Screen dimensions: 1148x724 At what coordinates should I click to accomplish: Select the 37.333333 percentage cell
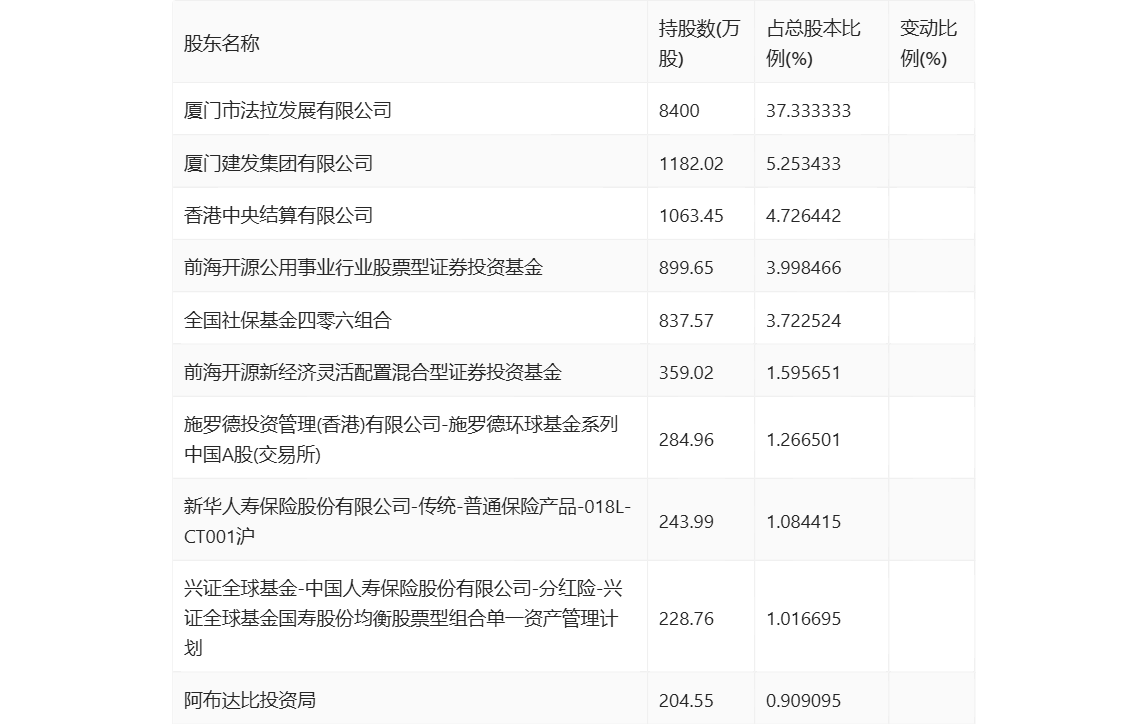(808, 111)
